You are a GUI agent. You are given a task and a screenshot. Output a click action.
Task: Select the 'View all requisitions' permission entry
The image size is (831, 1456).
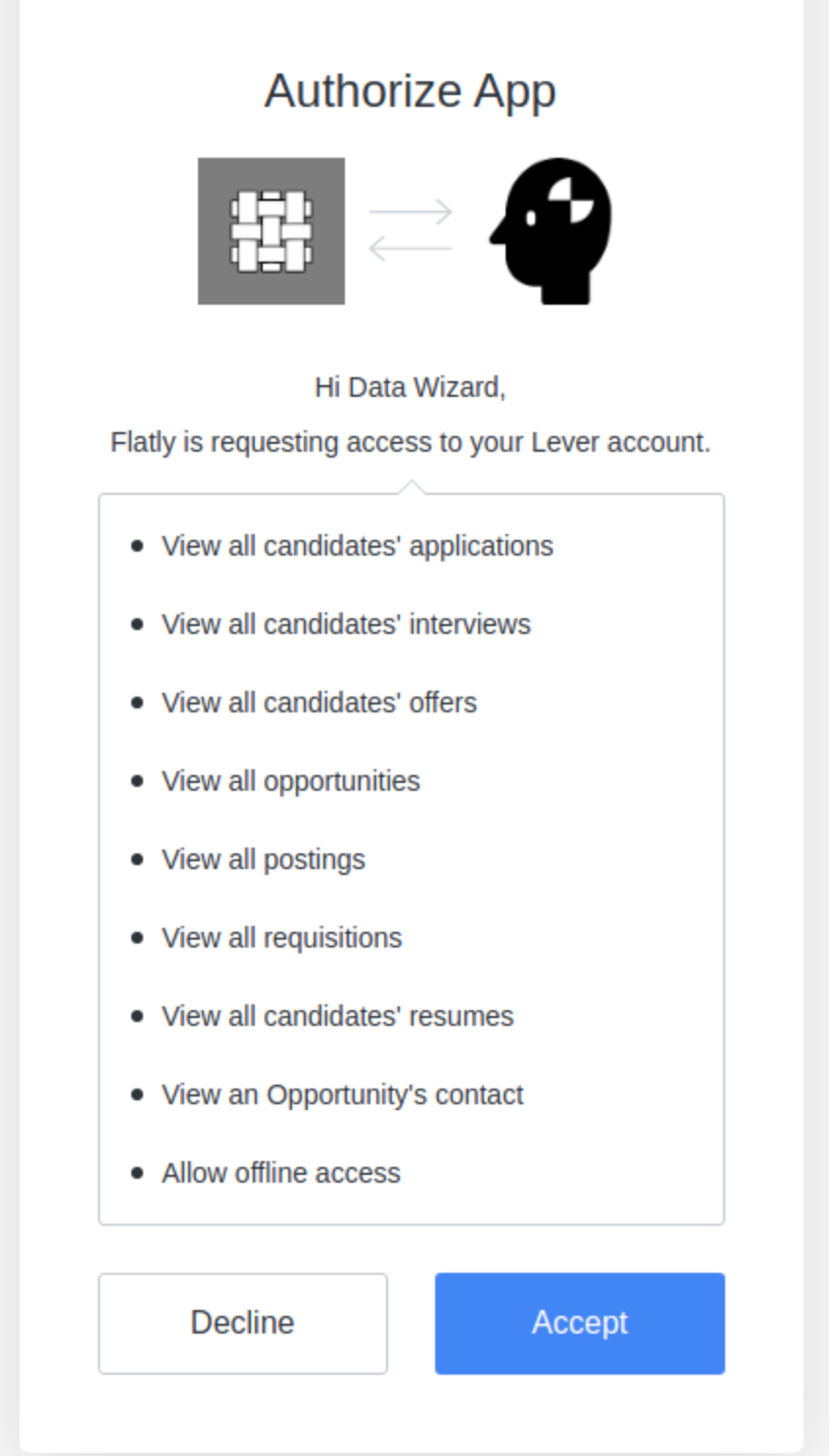[x=280, y=938]
